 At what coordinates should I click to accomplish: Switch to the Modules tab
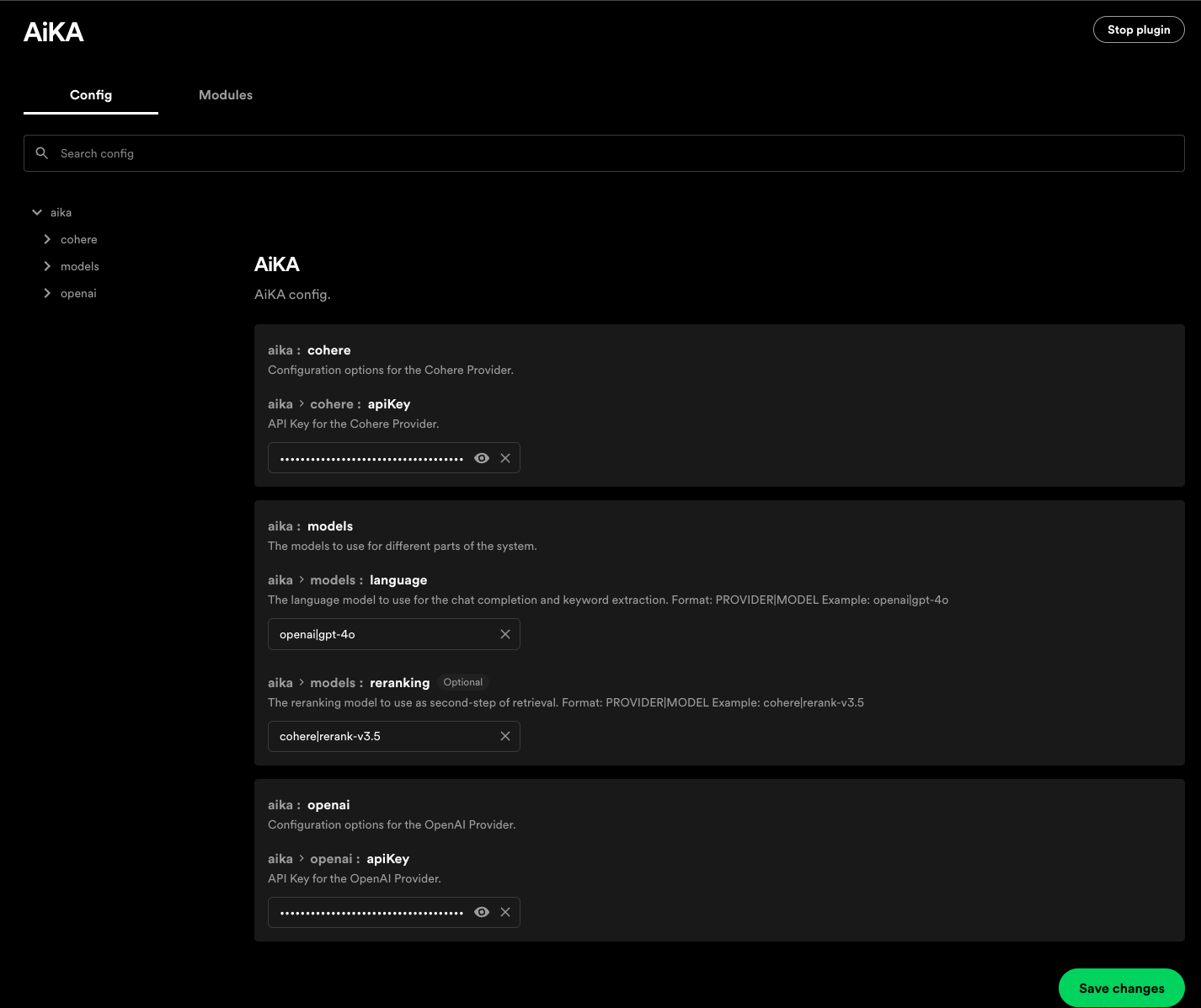(226, 95)
